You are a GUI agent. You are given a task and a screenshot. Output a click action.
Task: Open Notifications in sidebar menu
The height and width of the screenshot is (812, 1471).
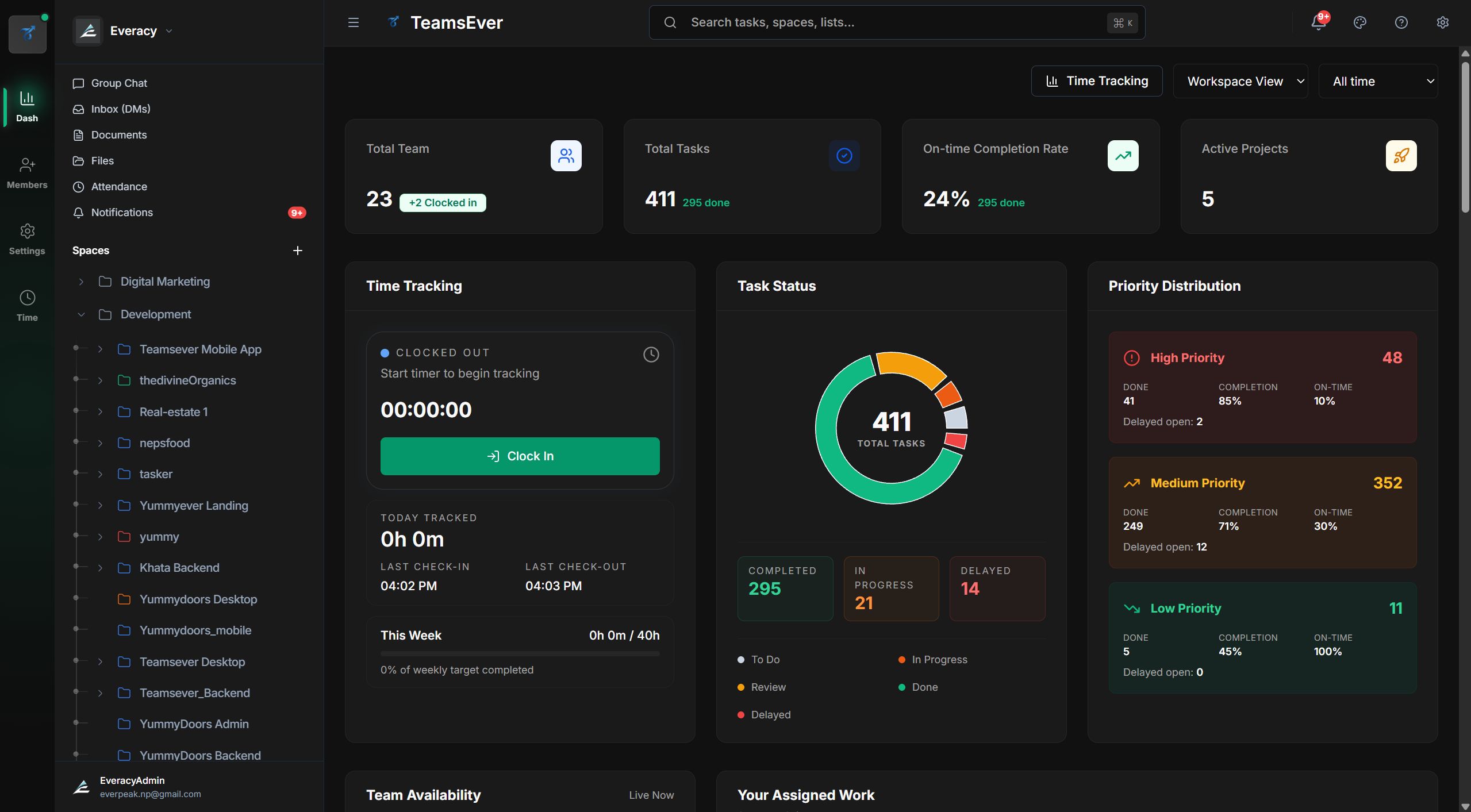[189, 213]
